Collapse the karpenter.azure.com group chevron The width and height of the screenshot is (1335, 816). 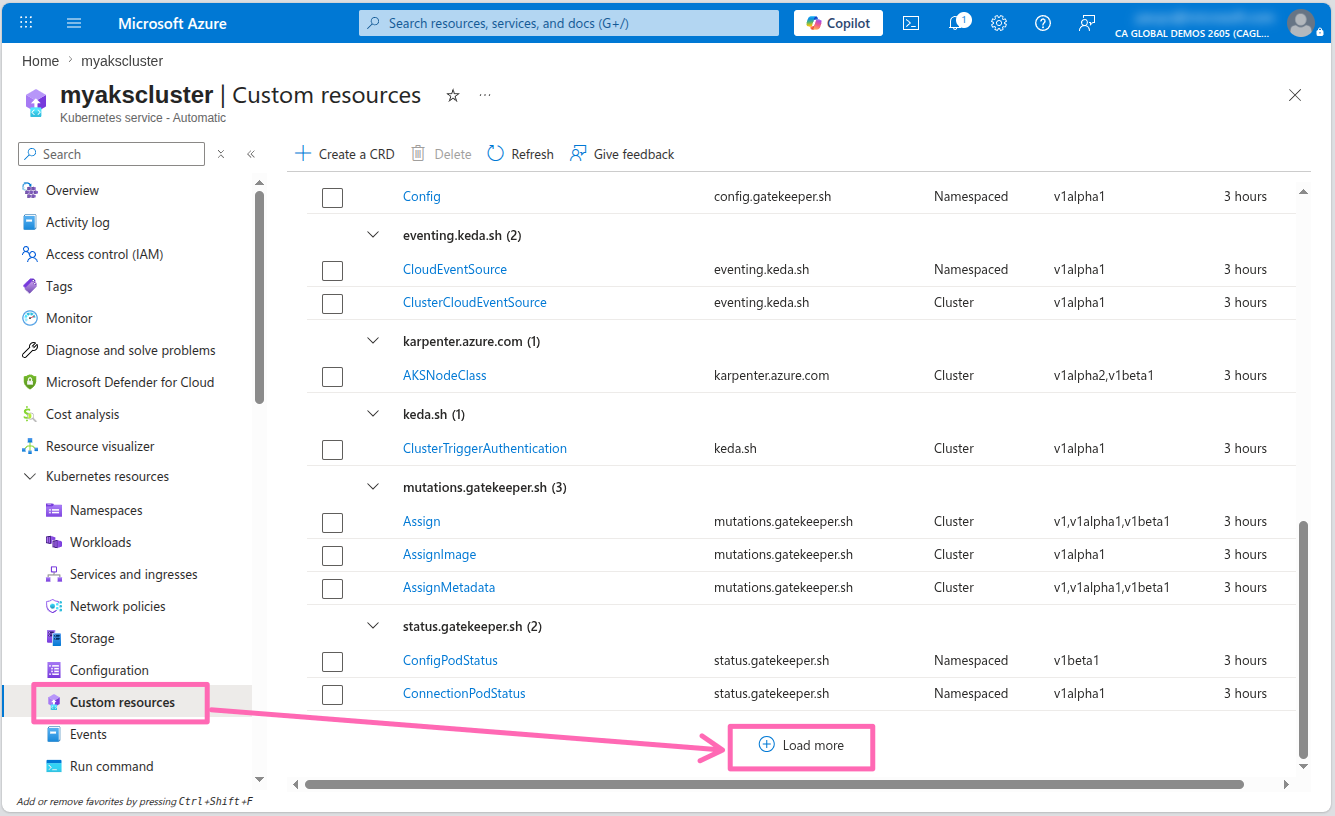(373, 341)
